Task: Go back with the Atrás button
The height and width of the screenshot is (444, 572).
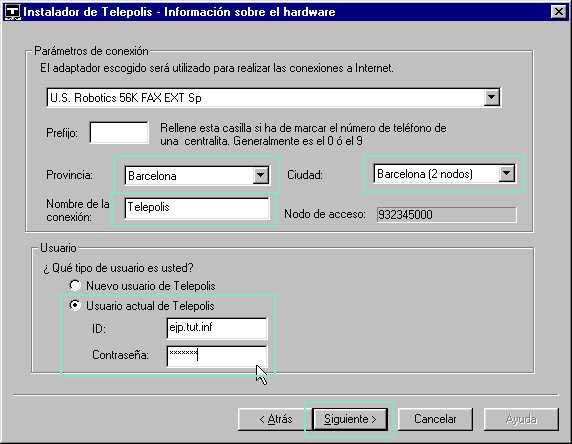Action: click(275, 419)
